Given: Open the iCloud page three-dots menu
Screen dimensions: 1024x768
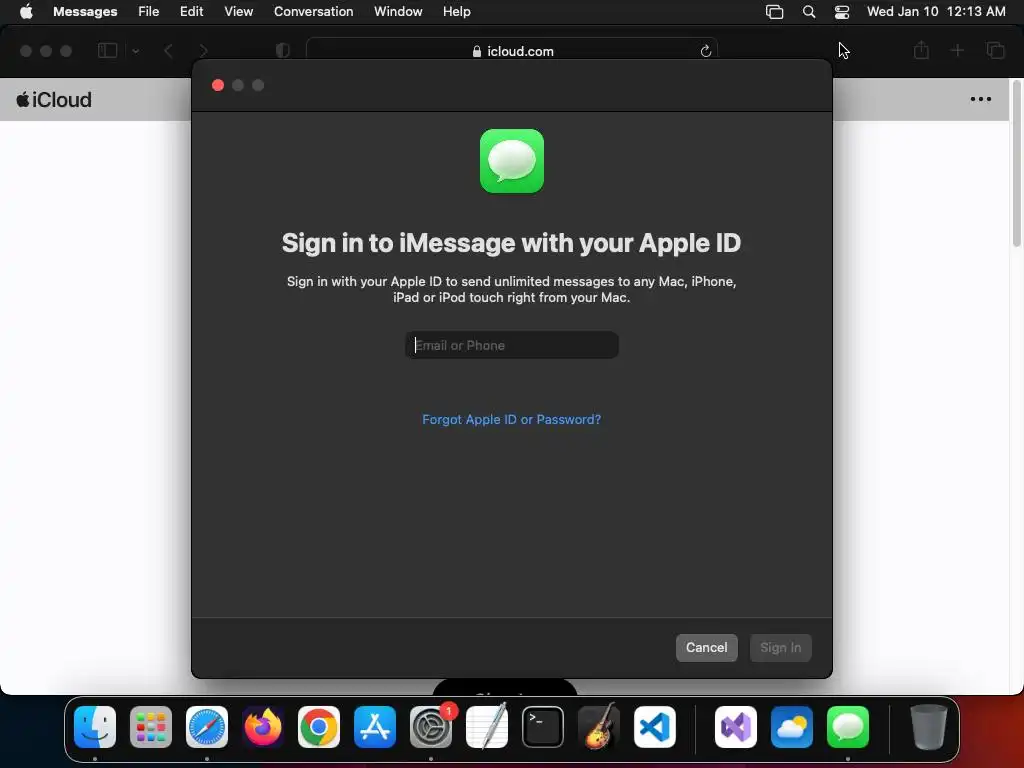Looking at the screenshot, I should pos(980,99).
